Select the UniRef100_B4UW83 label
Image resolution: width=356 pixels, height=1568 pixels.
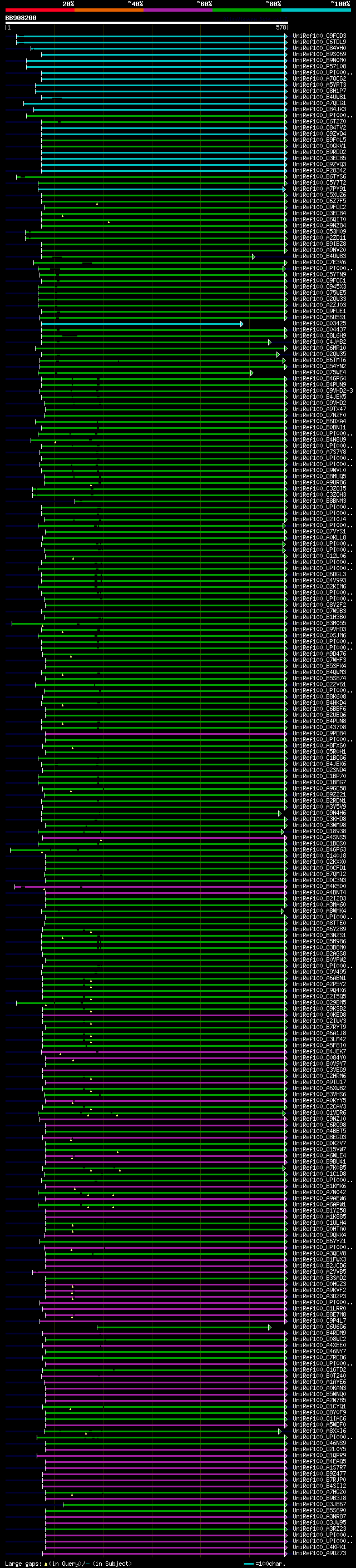point(319,256)
